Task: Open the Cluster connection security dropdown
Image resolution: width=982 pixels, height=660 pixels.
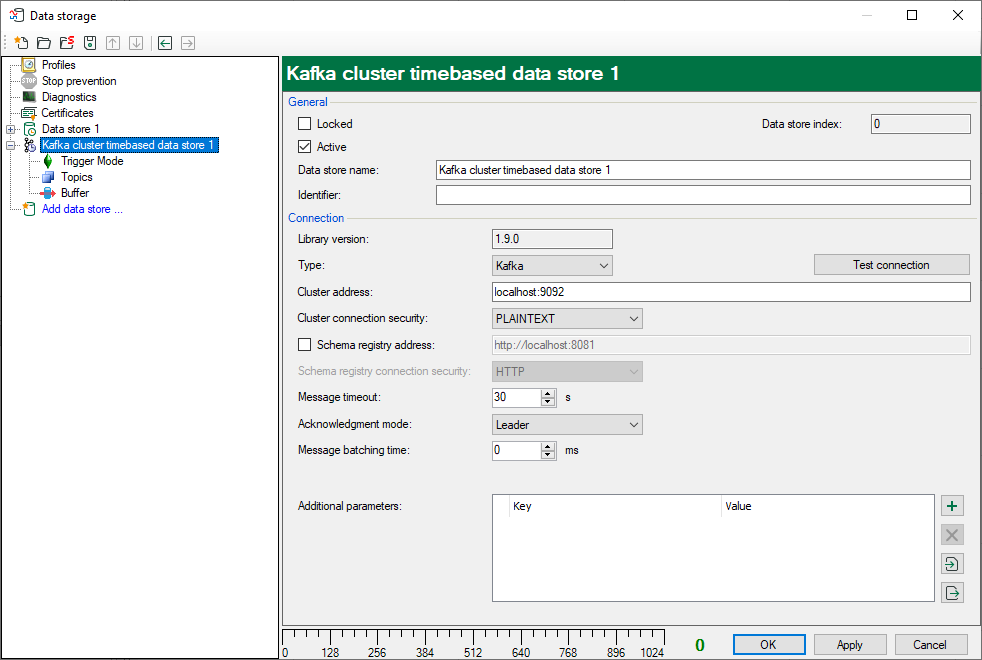Action: pos(567,319)
